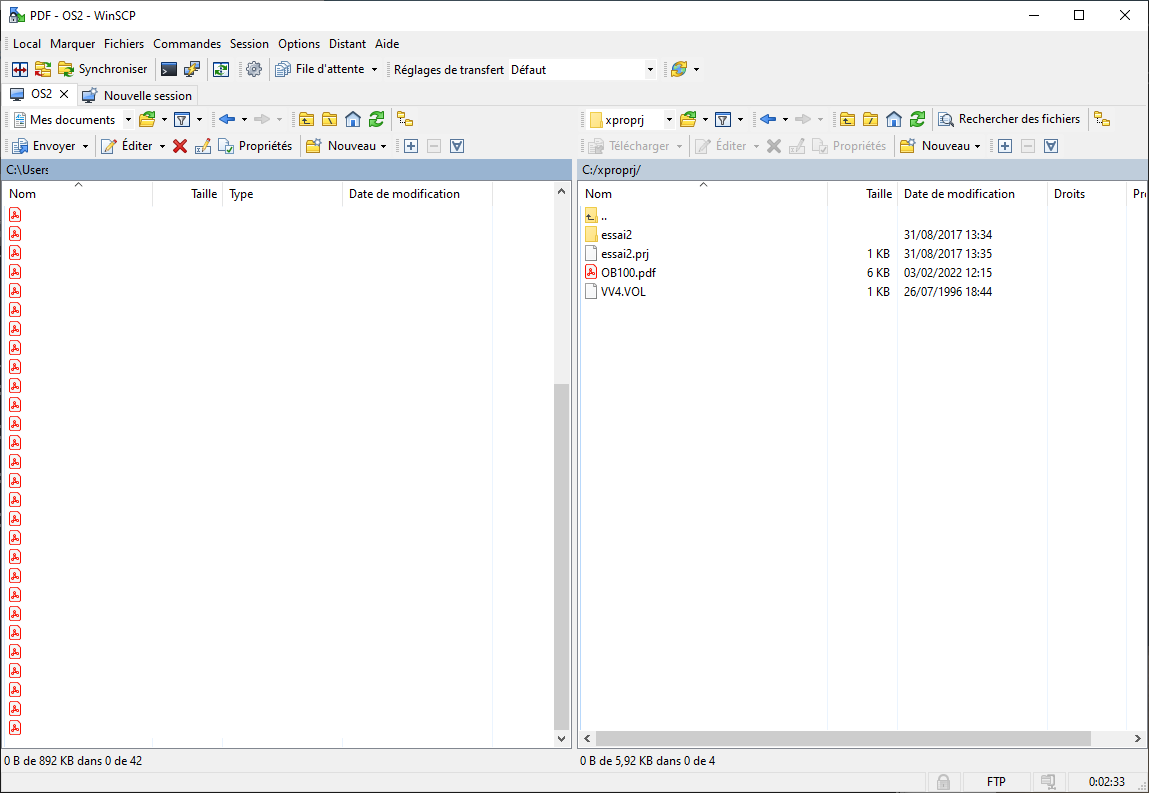Expand the Mes documents drive dropdown
Screen dimensions: 1149x793
click(x=128, y=120)
